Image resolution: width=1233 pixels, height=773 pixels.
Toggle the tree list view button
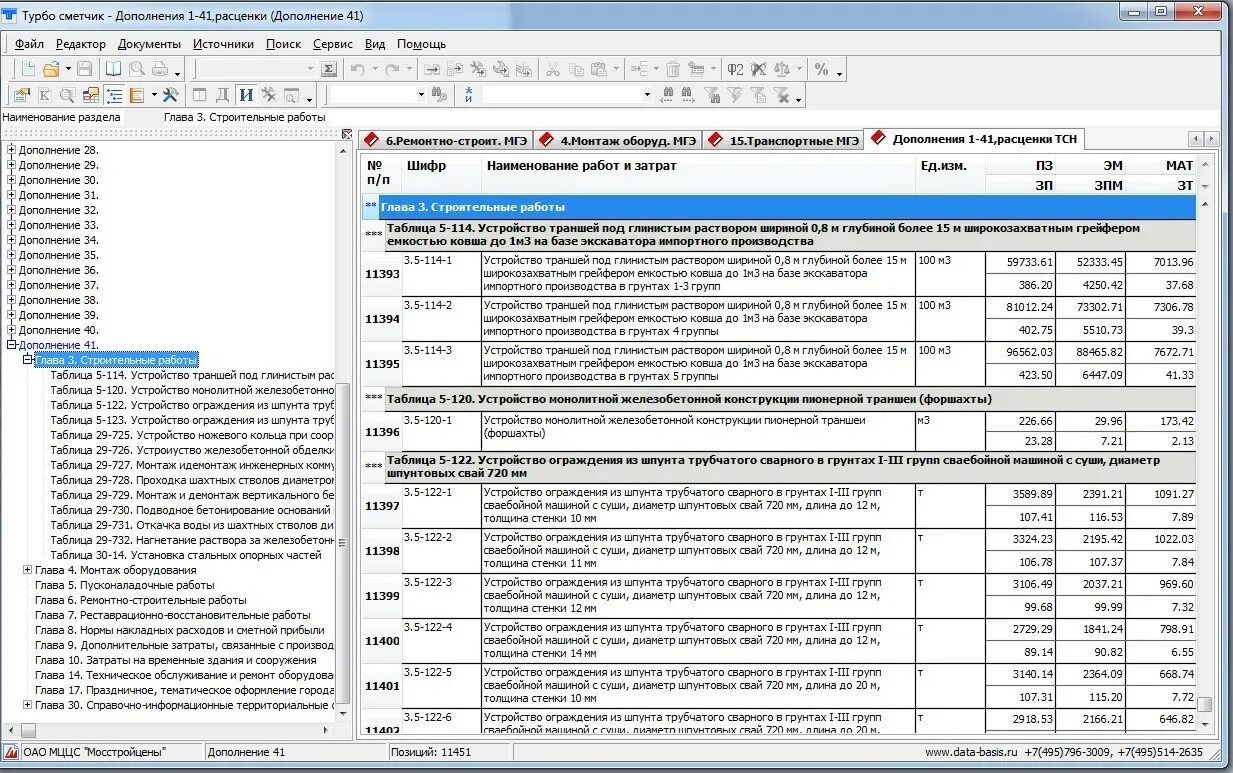(x=114, y=95)
